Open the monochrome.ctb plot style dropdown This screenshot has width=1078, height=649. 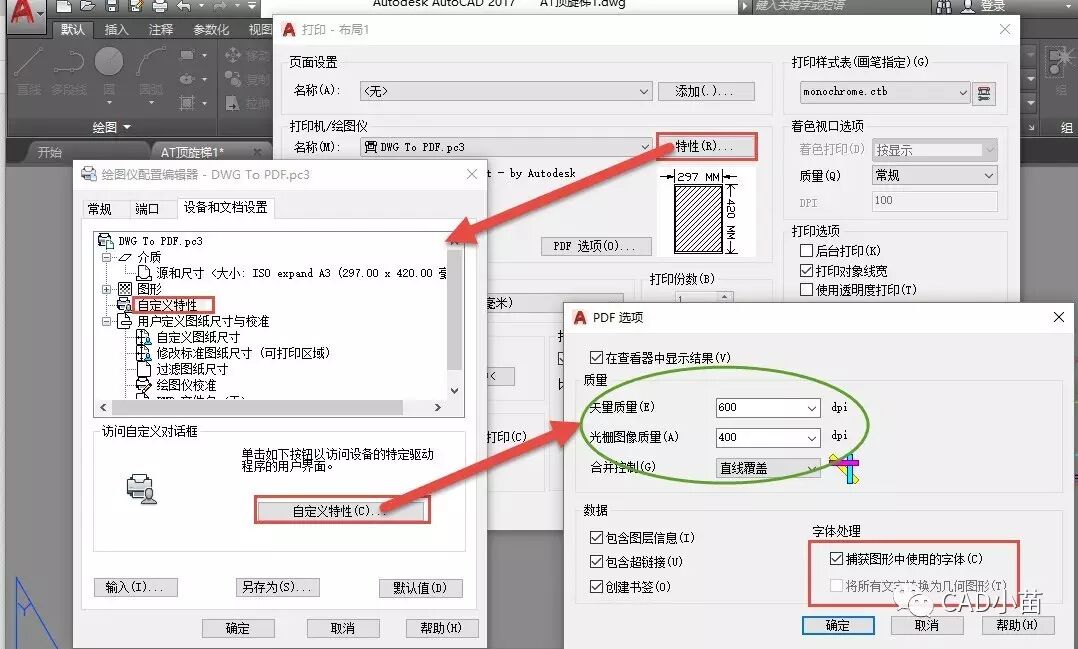point(884,91)
